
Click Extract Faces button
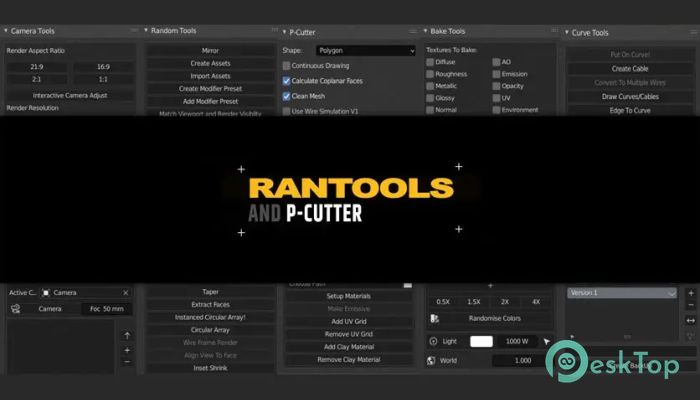(x=210, y=304)
